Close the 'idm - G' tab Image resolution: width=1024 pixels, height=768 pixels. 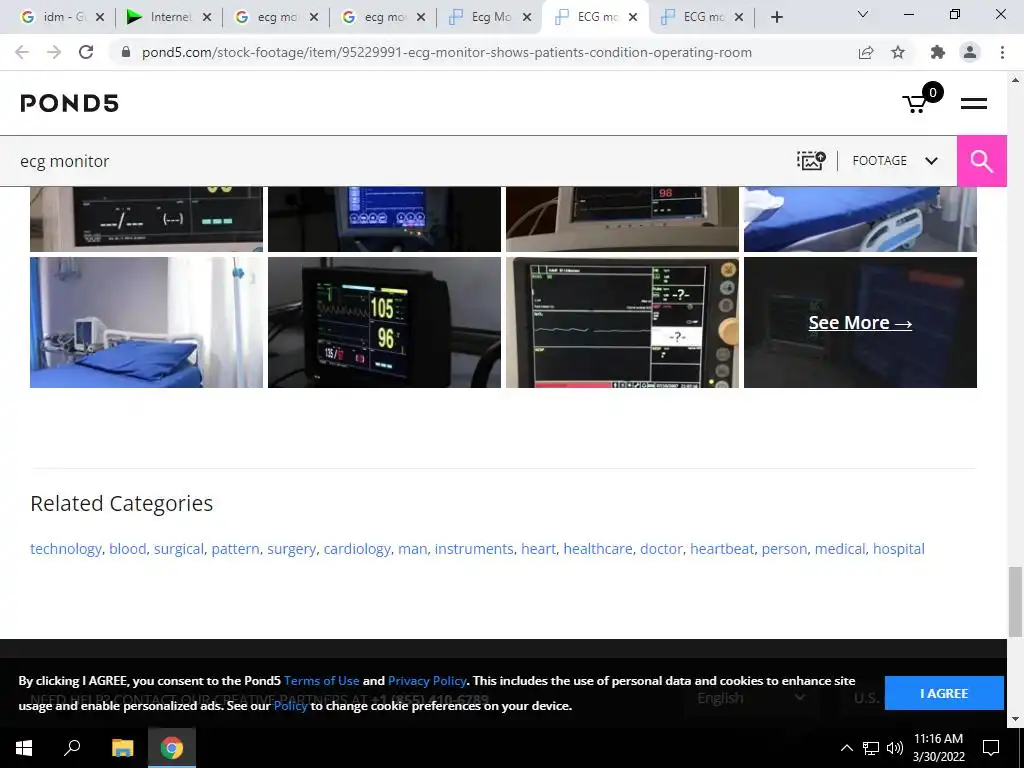(x=100, y=18)
